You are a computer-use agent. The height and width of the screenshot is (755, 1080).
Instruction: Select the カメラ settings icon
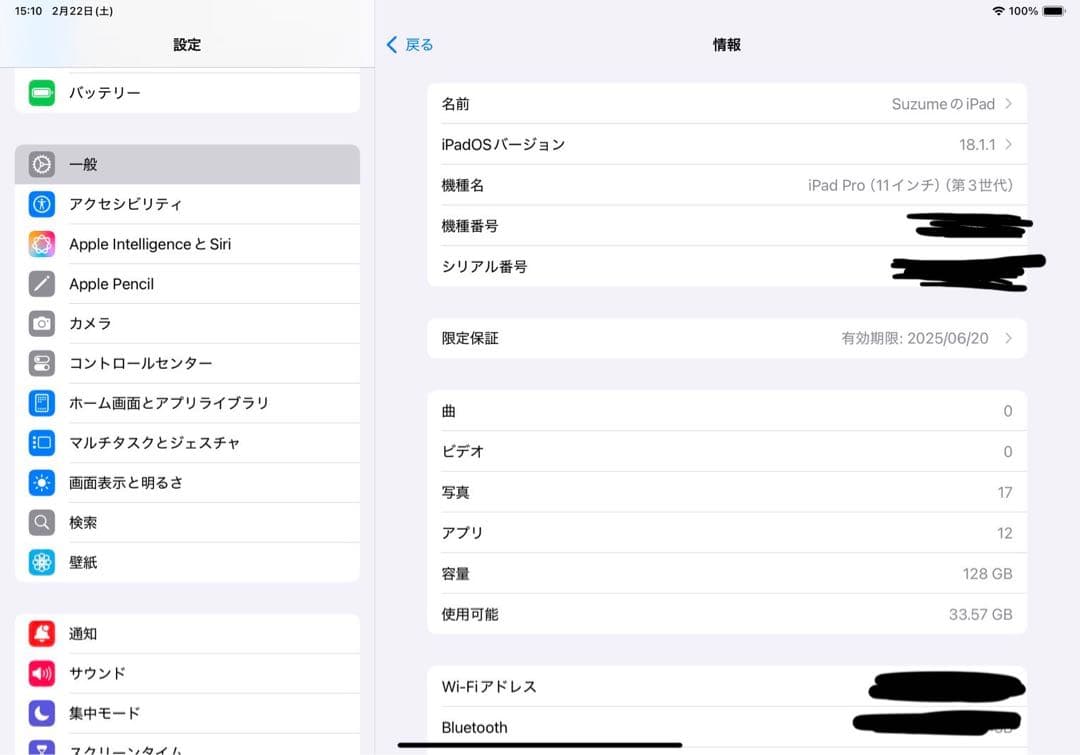[41, 323]
